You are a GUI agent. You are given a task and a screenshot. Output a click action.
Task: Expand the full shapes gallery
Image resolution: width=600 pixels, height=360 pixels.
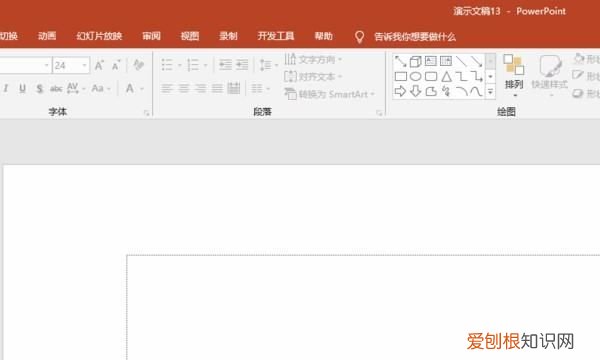[x=490, y=92]
